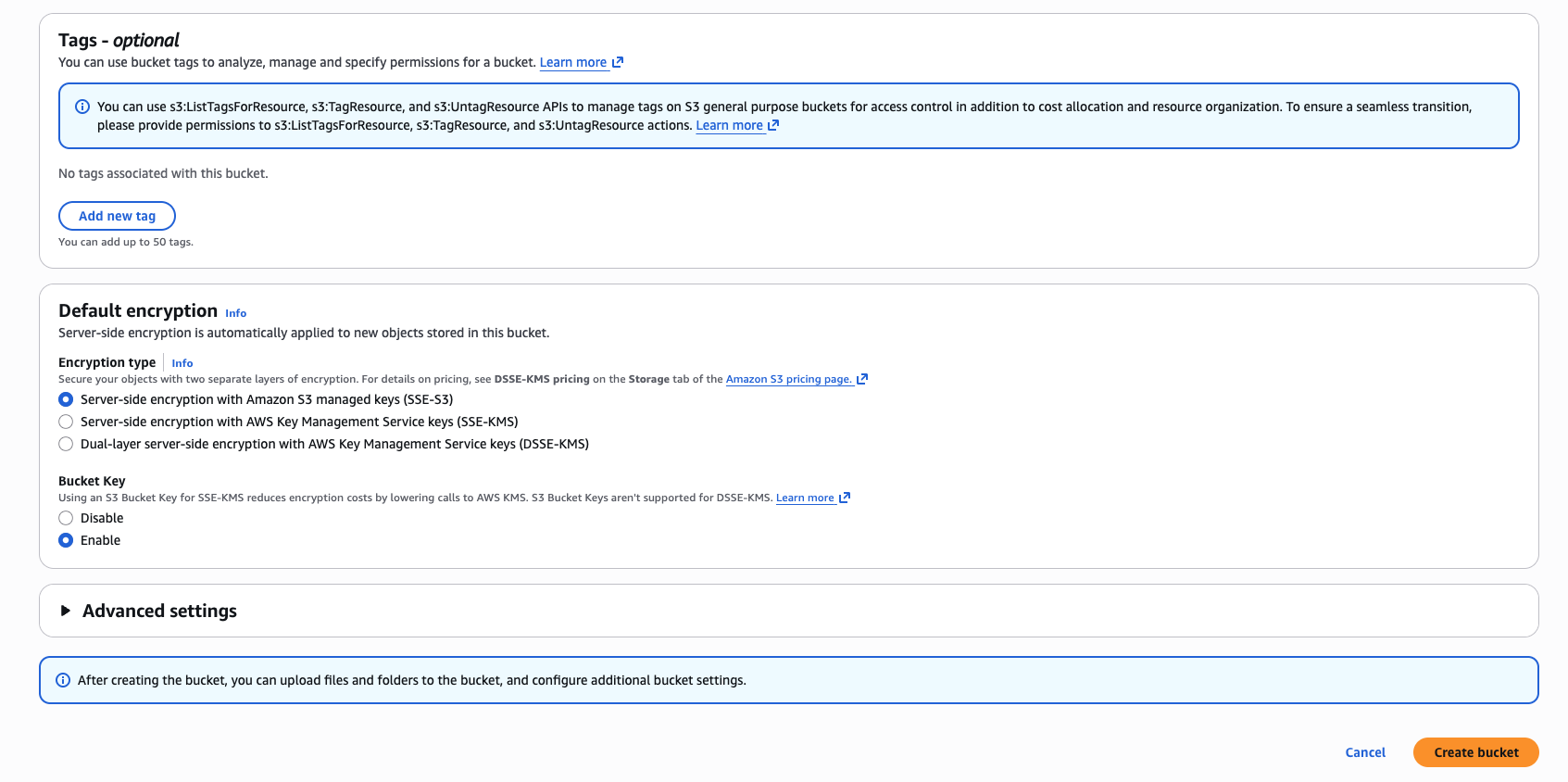Select SSE-S3 managed keys encryption
1568x782 pixels.
pyautogui.click(x=66, y=399)
